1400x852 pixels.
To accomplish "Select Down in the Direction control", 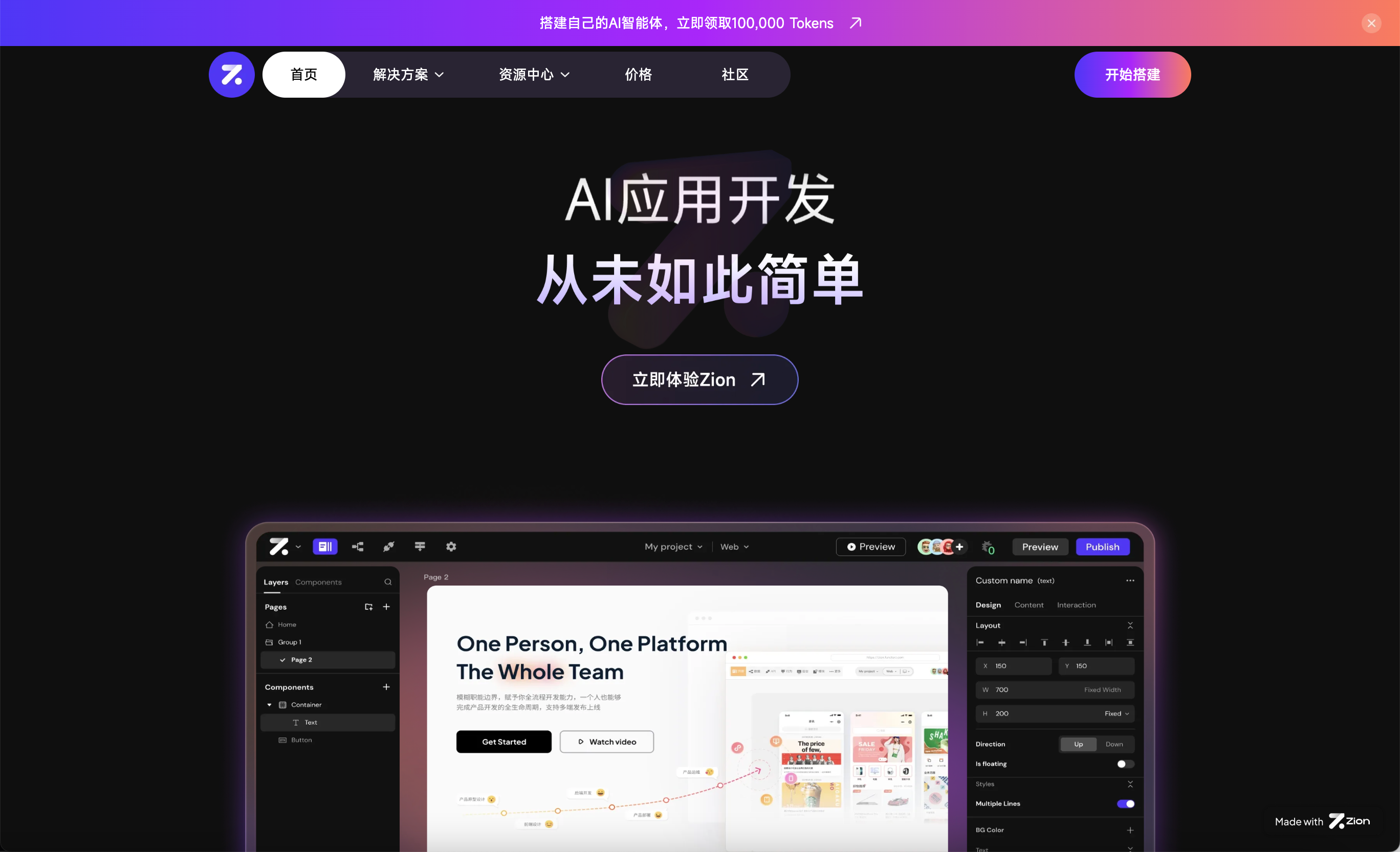I will click(x=1114, y=744).
